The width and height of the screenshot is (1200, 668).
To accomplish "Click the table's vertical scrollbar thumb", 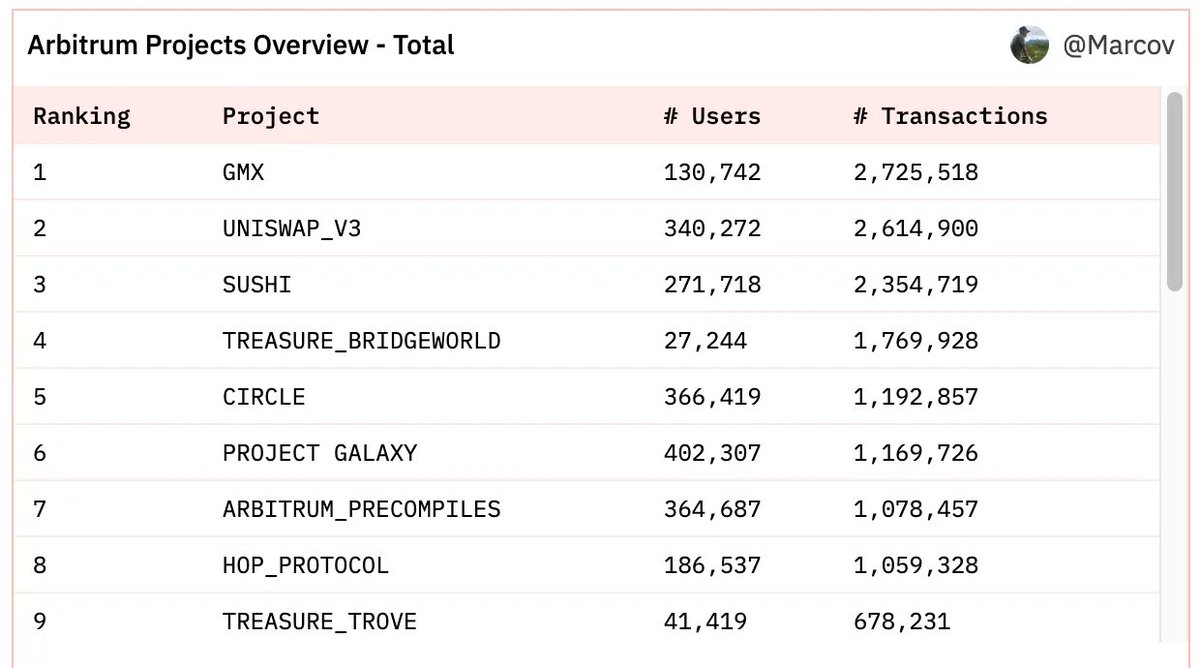I will pos(1174,192).
